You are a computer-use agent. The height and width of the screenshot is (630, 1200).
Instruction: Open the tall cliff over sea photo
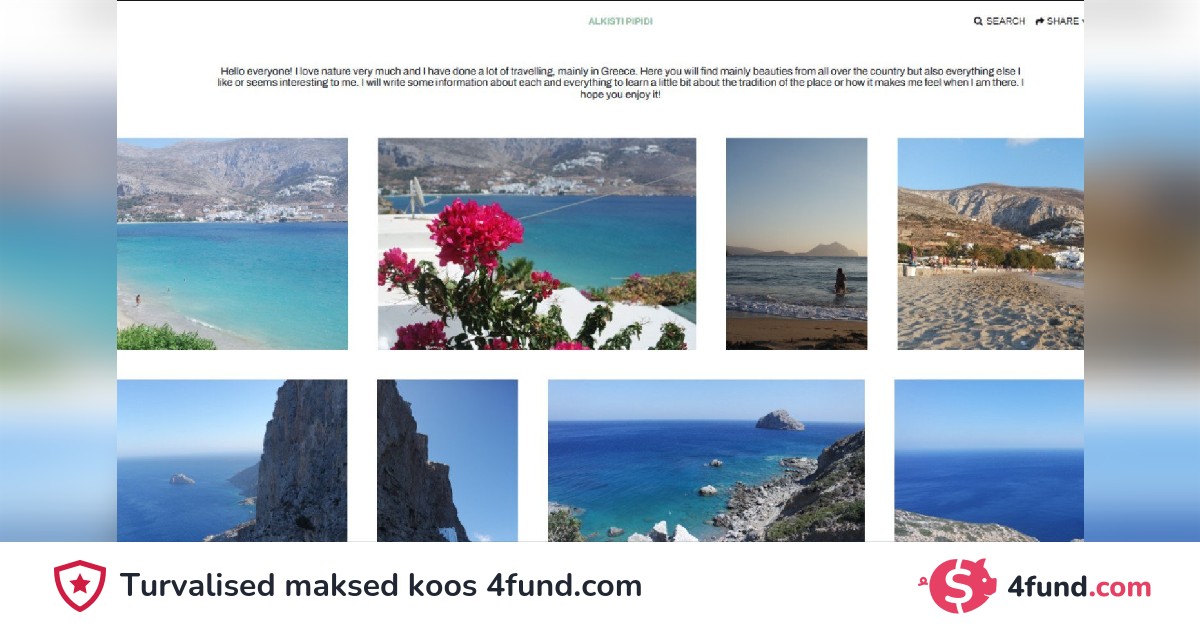click(232, 461)
